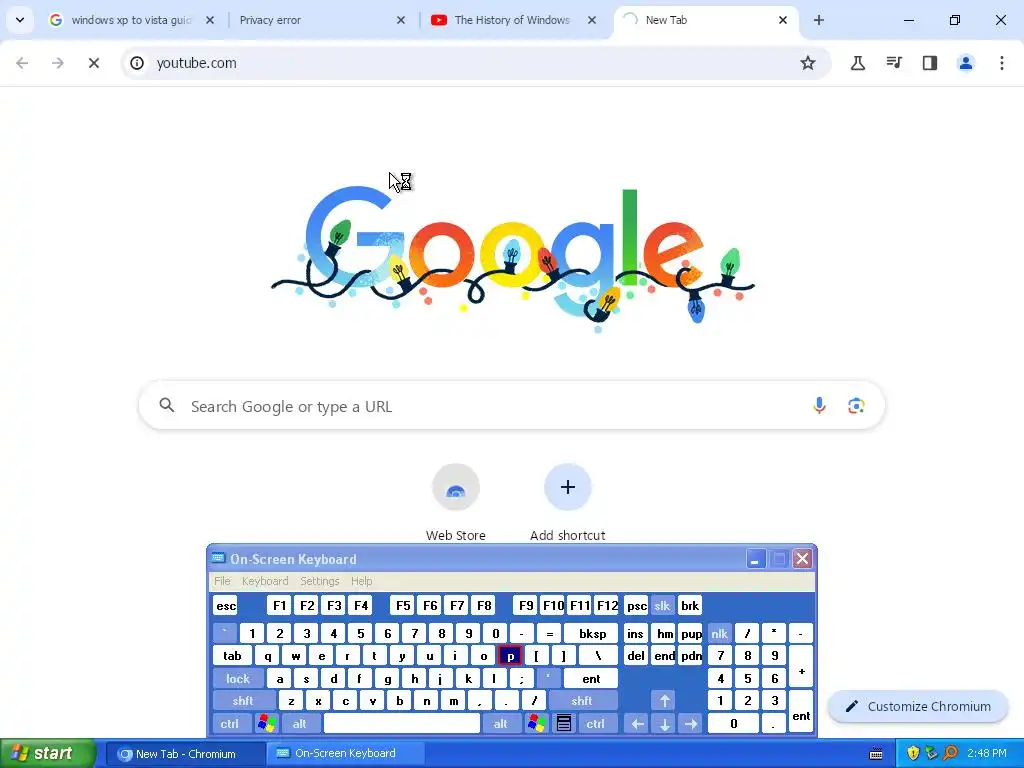Open the media controls icon in toolbar

[894, 63]
